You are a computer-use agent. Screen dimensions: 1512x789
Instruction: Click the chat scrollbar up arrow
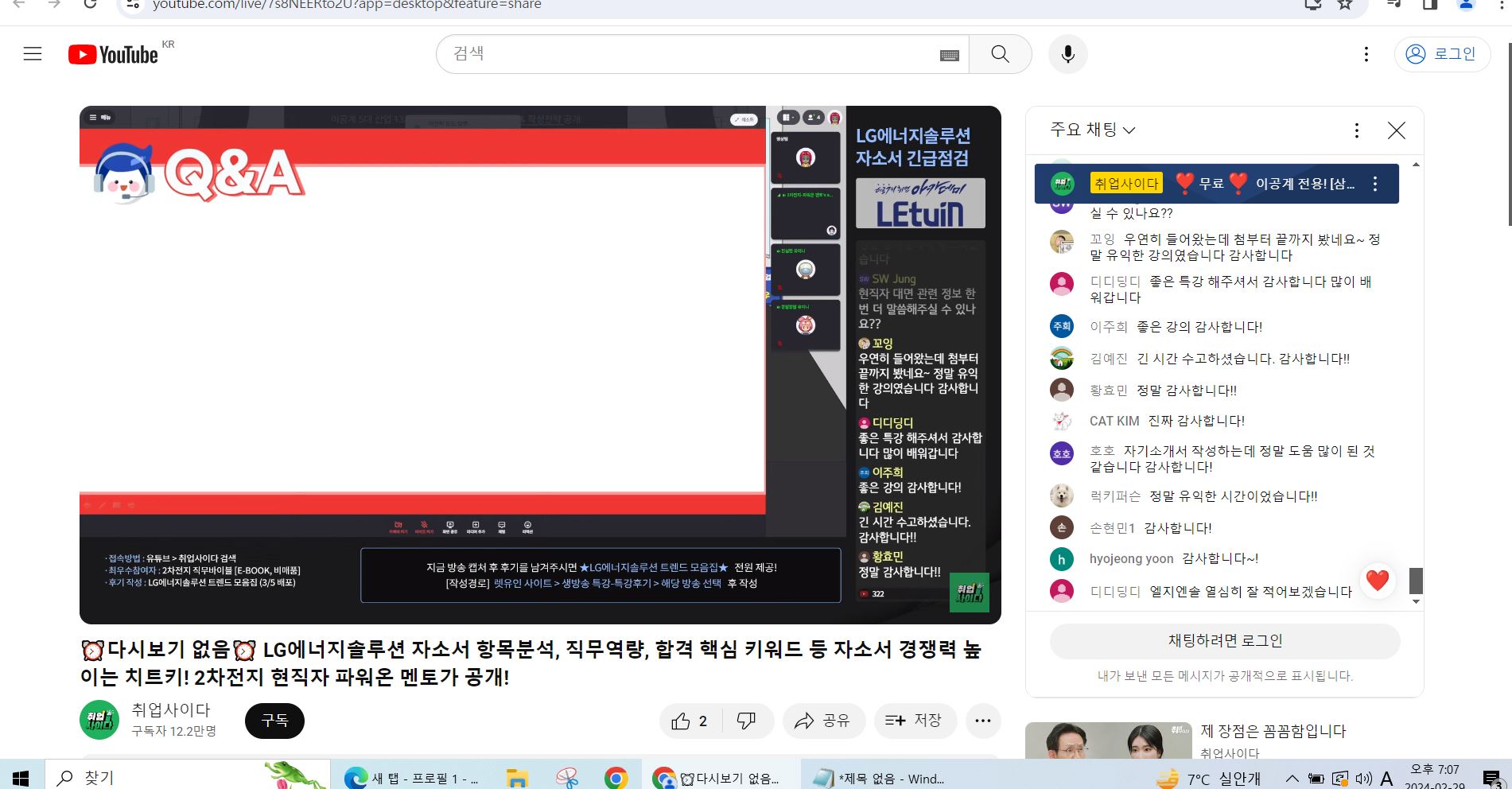coord(1416,165)
